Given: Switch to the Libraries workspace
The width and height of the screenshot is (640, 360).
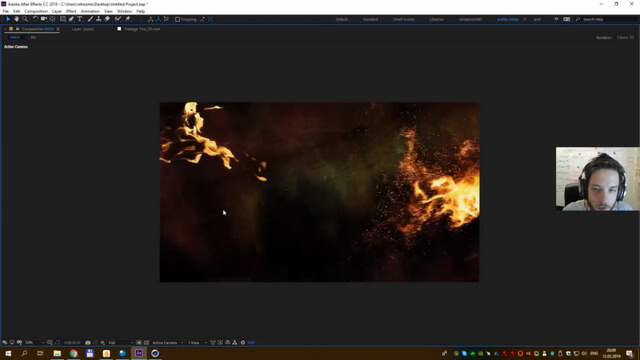Looking at the screenshot, I should coord(436,19).
